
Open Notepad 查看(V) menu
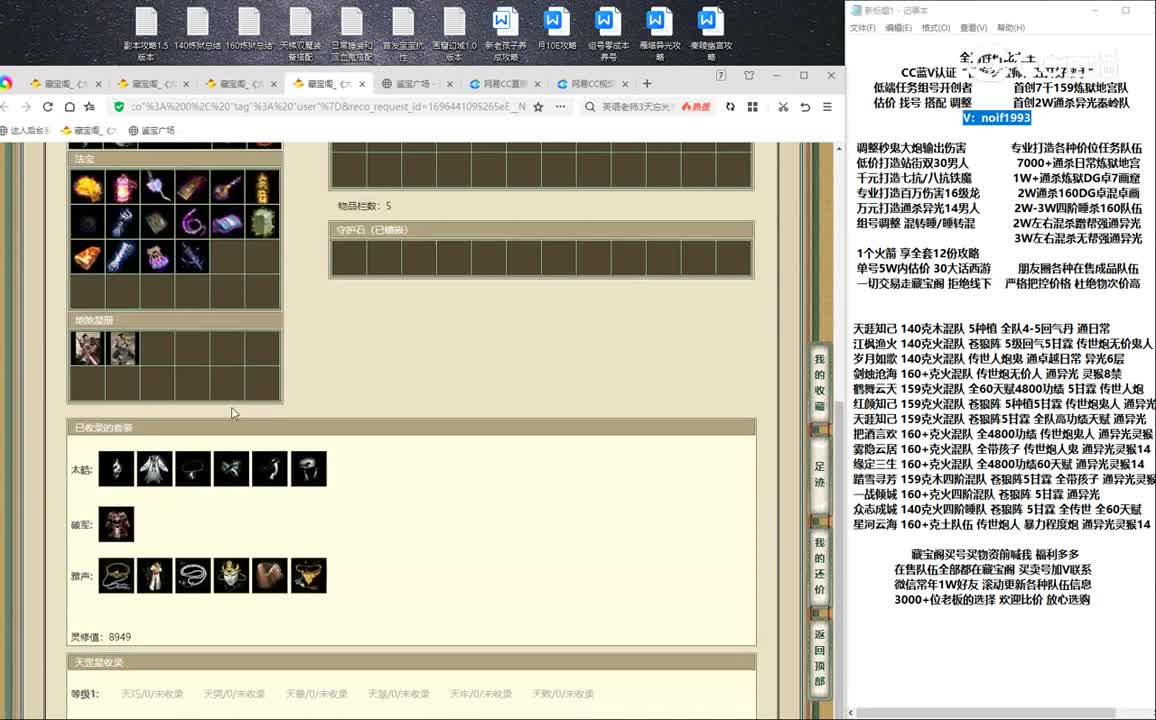point(973,28)
